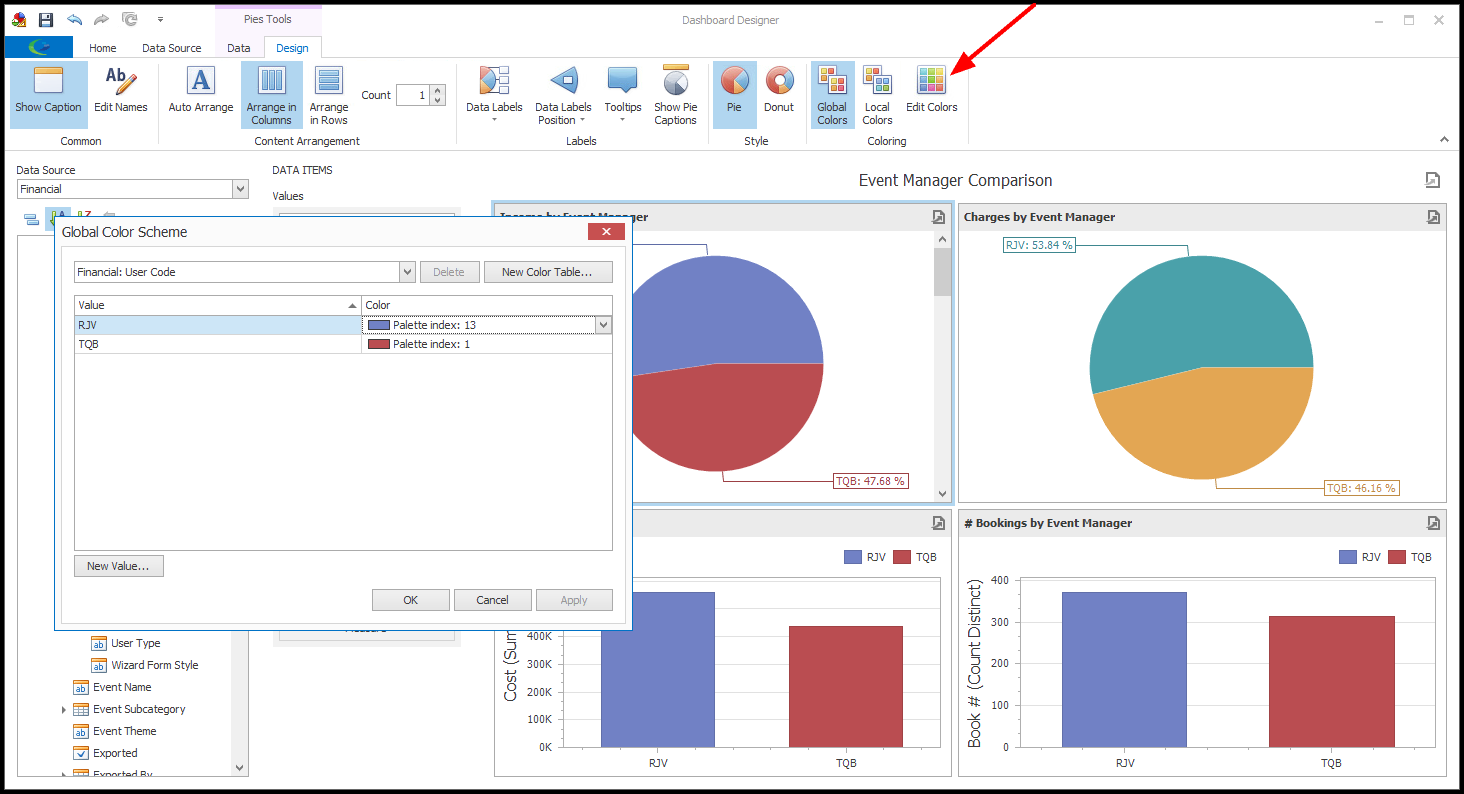Collapse the ribbon using the chevron
The image size is (1464, 794).
coord(1443,140)
